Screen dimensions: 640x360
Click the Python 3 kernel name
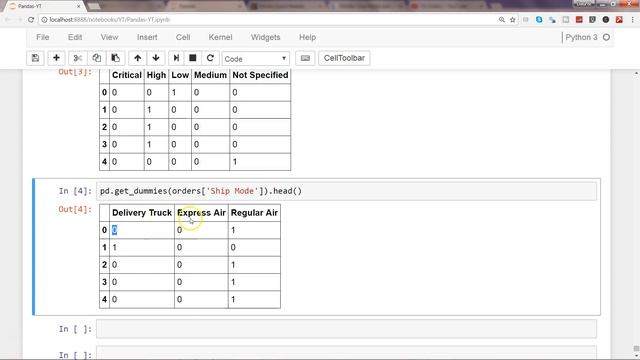pyautogui.click(x=581, y=37)
